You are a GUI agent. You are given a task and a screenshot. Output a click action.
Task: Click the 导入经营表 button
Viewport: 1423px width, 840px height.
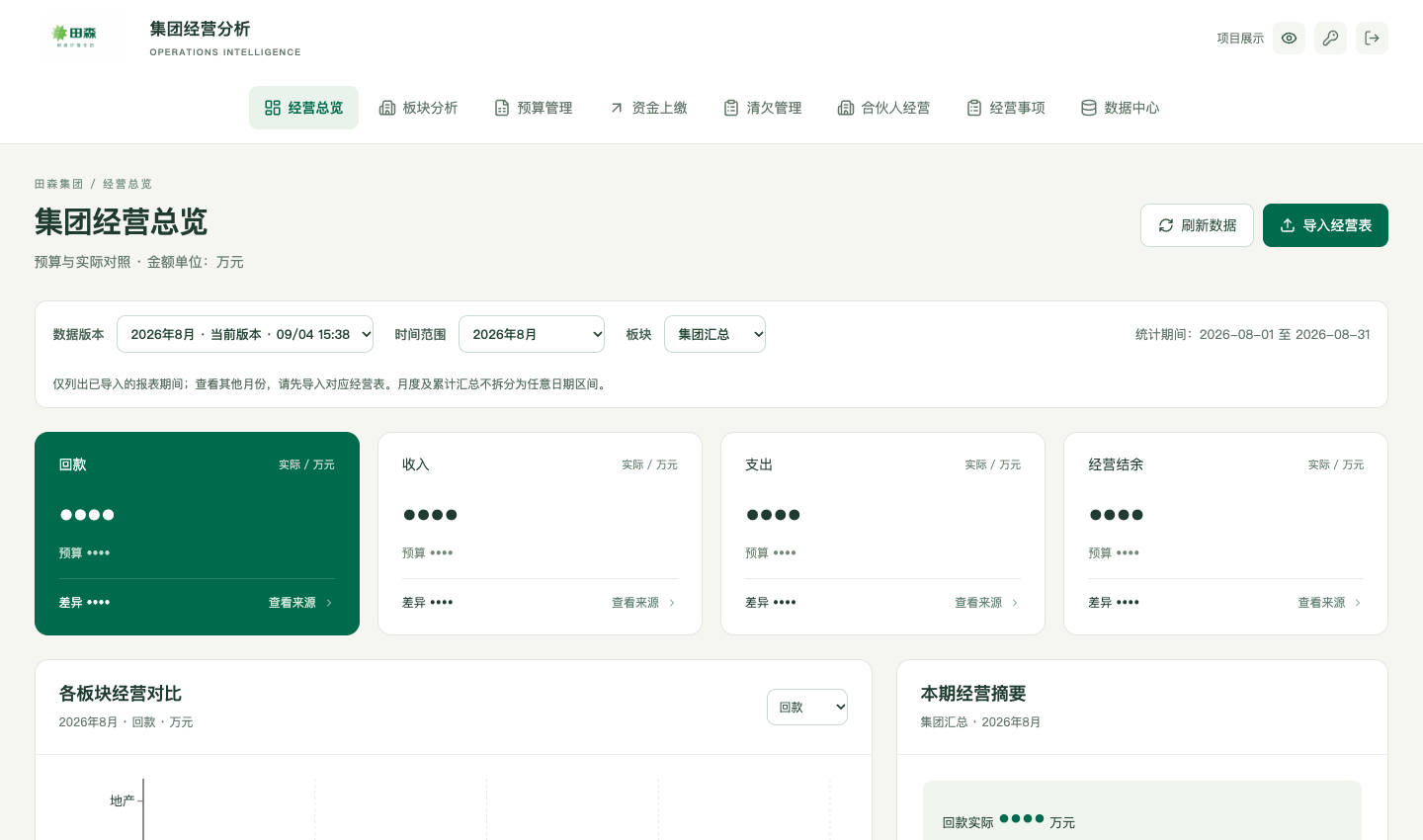coord(1325,225)
